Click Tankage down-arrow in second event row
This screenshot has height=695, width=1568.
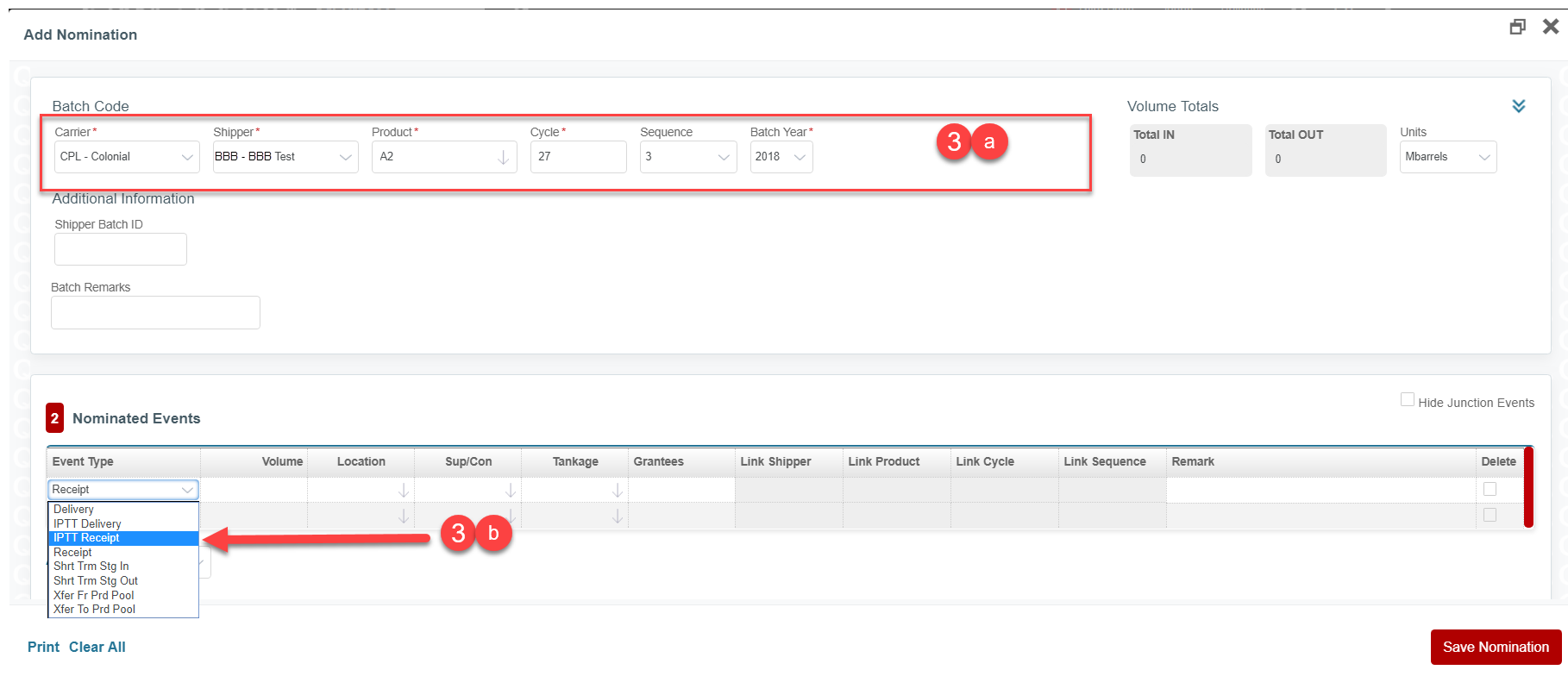pyautogui.click(x=617, y=516)
